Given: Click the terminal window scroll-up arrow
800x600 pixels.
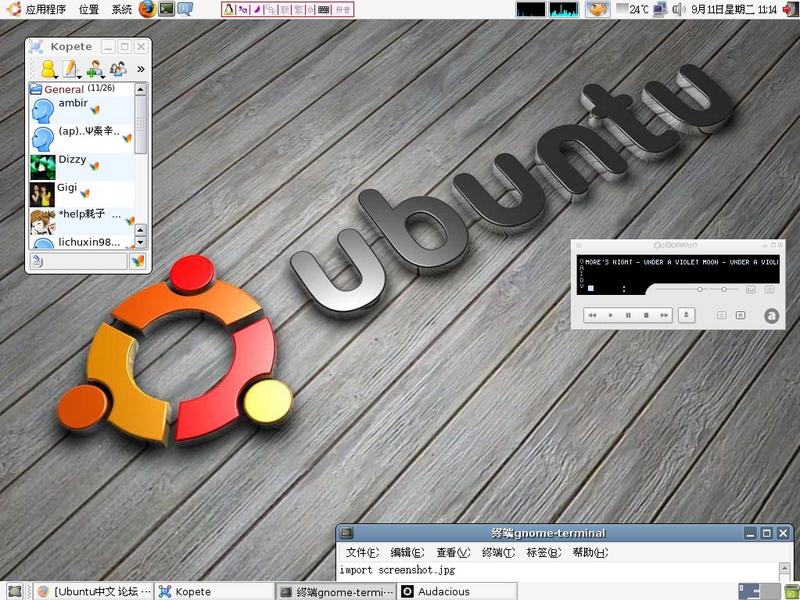Looking at the screenshot, I should [785, 568].
